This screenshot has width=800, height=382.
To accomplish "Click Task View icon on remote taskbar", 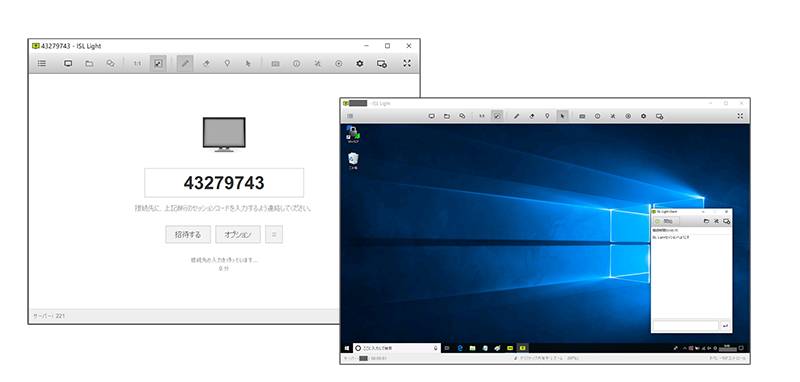I will (x=447, y=348).
